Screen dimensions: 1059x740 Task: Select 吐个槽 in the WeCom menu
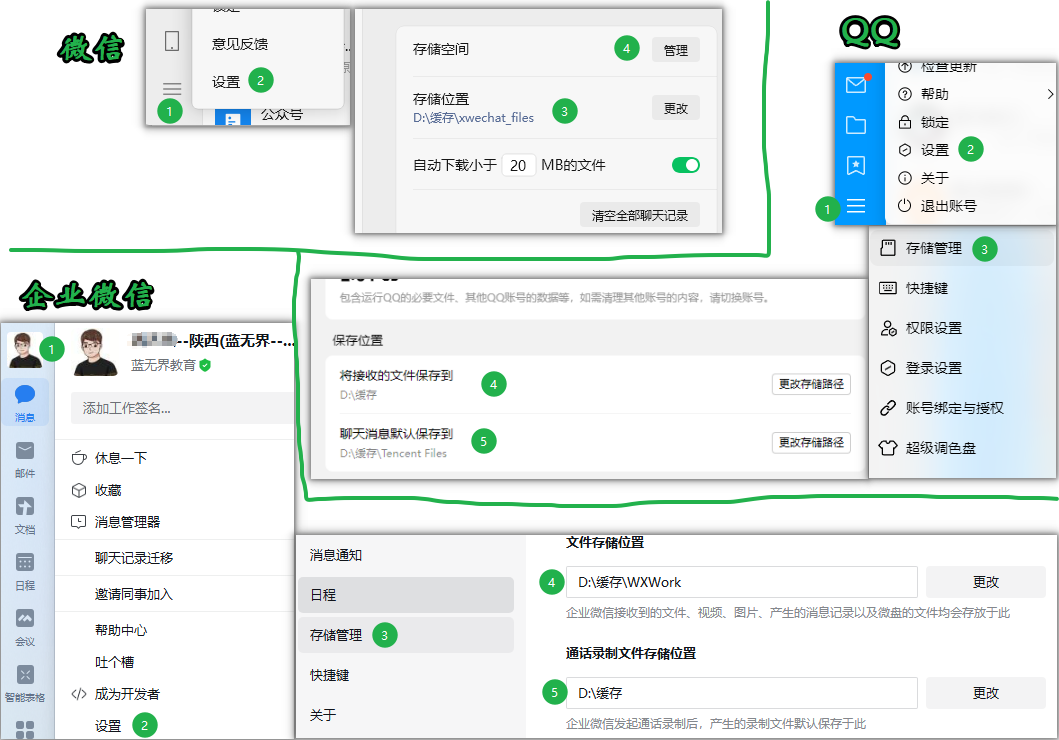pyautogui.click(x=114, y=662)
